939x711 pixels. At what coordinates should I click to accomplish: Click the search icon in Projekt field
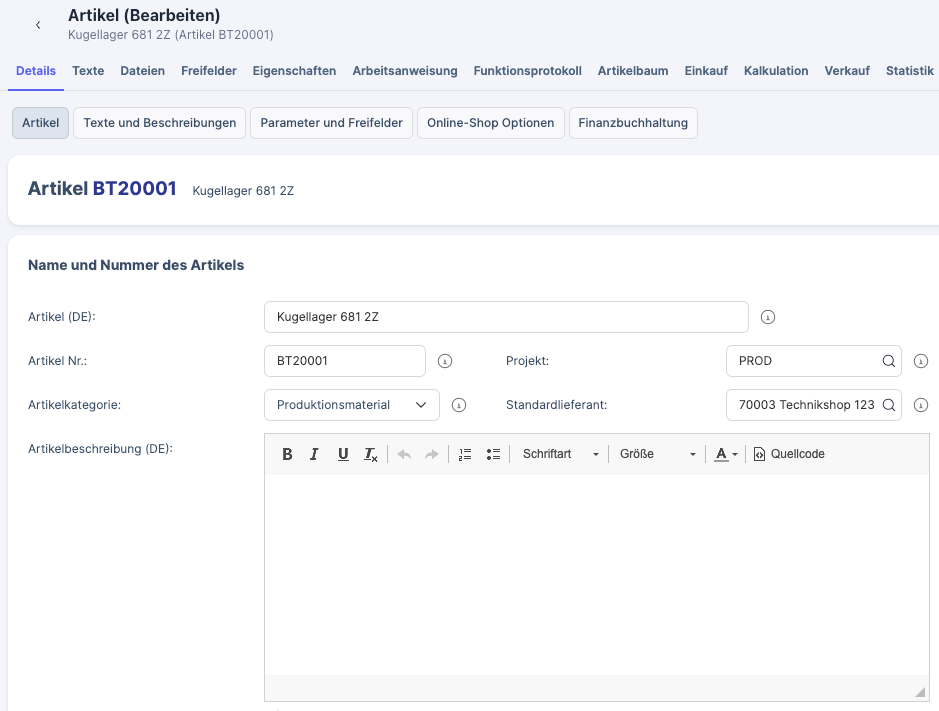(888, 361)
